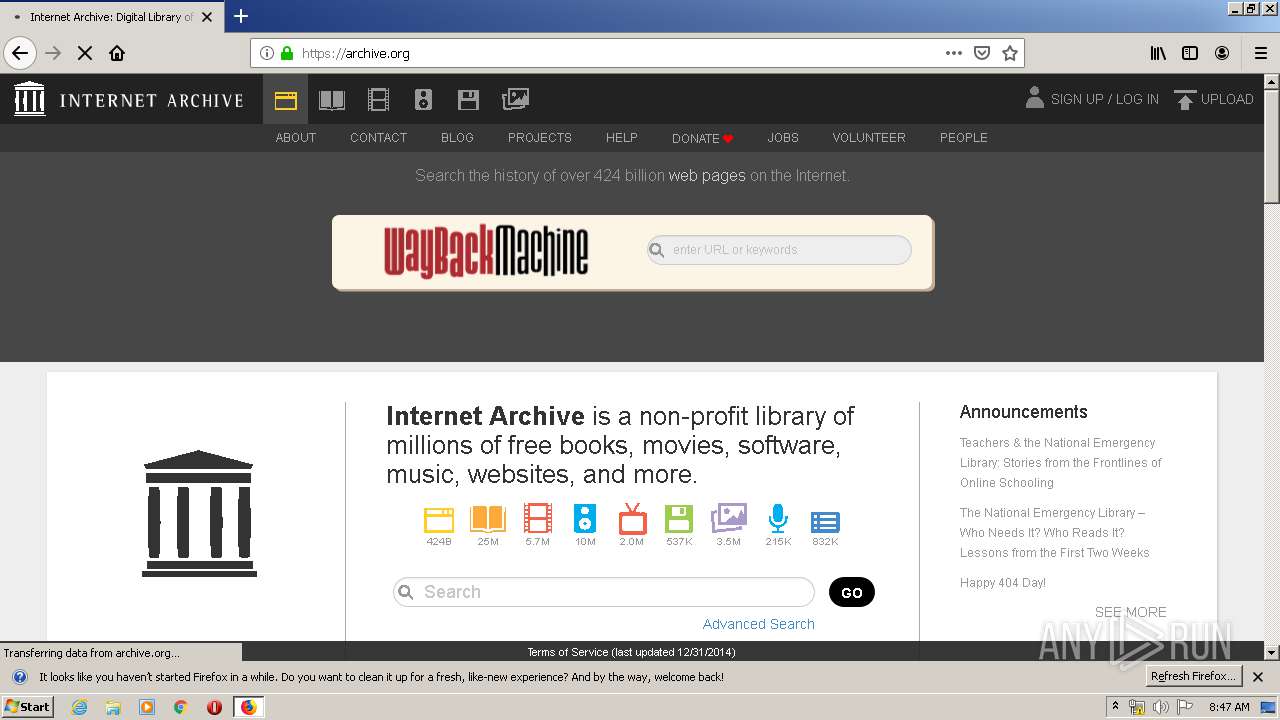Click the 537K software floppy icon
Viewport: 1280px width, 720px height.
[679, 519]
